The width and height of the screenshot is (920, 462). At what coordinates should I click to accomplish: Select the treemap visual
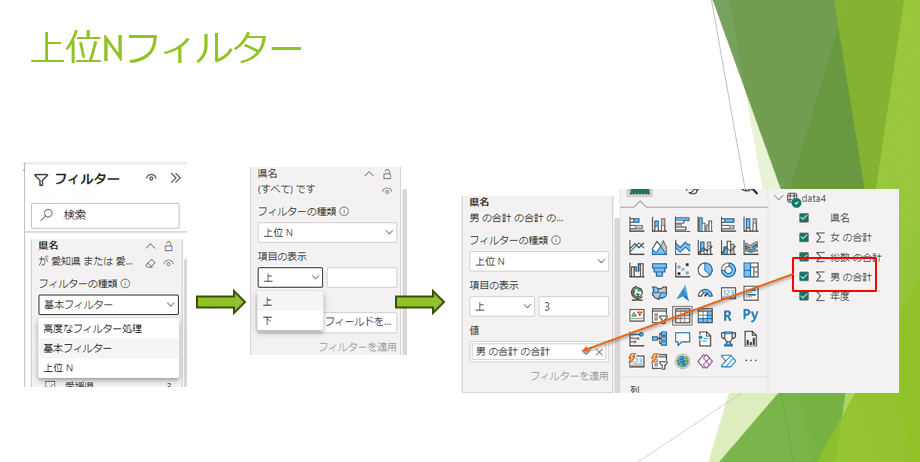click(750, 270)
